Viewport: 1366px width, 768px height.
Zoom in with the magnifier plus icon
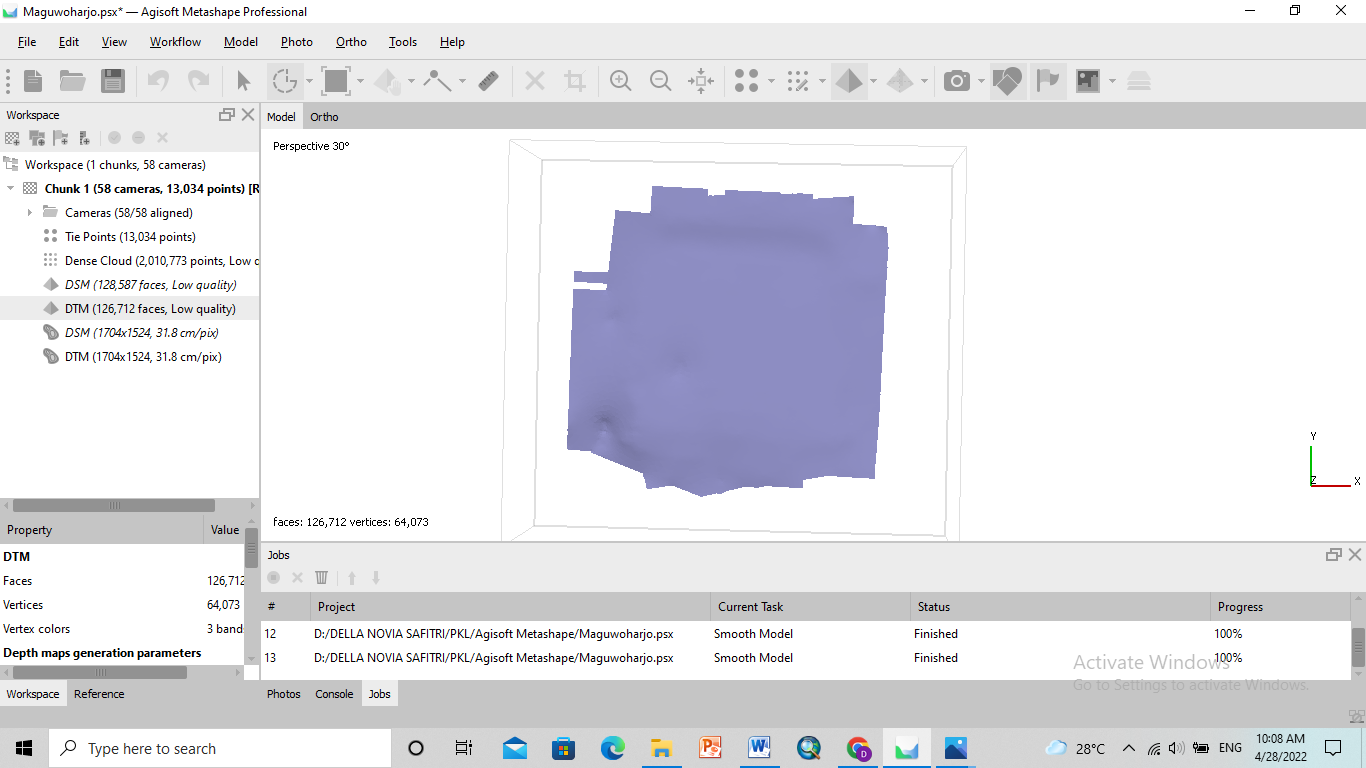click(x=621, y=81)
